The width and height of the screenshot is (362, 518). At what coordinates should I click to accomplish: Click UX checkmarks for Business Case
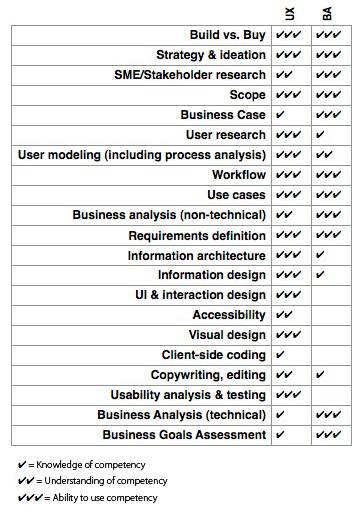click(280, 115)
